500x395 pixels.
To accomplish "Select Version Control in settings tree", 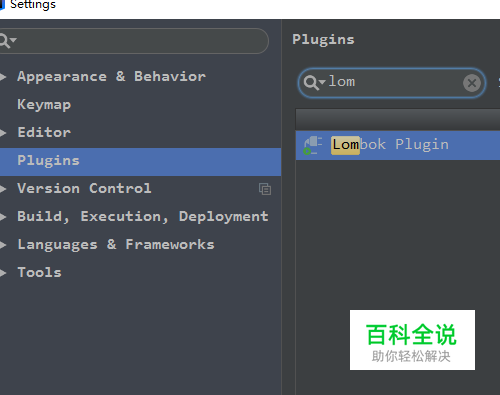I will (x=84, y=188).
